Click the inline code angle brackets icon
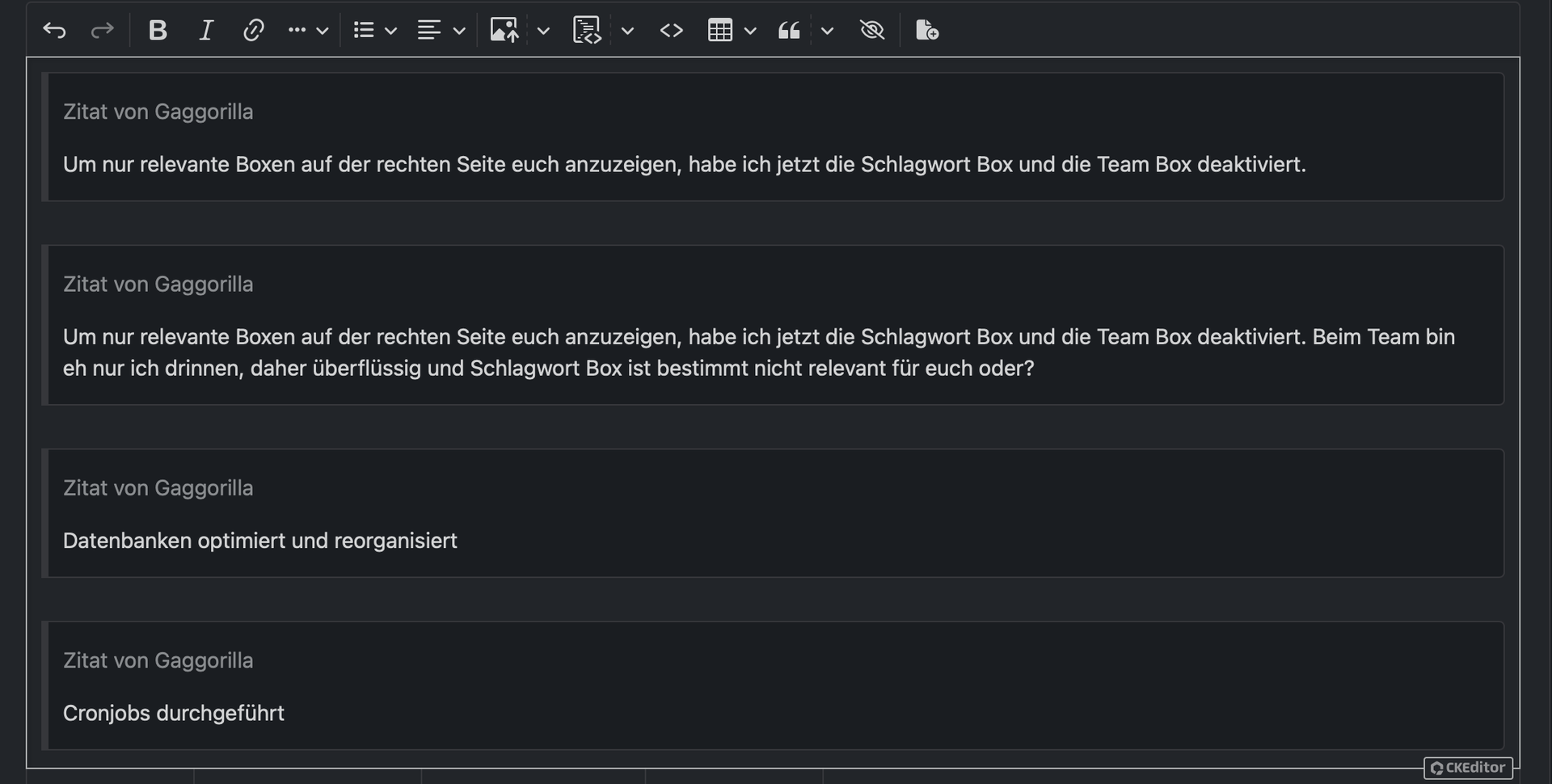Screen dimensions: 1552x784 pos(671,31)
